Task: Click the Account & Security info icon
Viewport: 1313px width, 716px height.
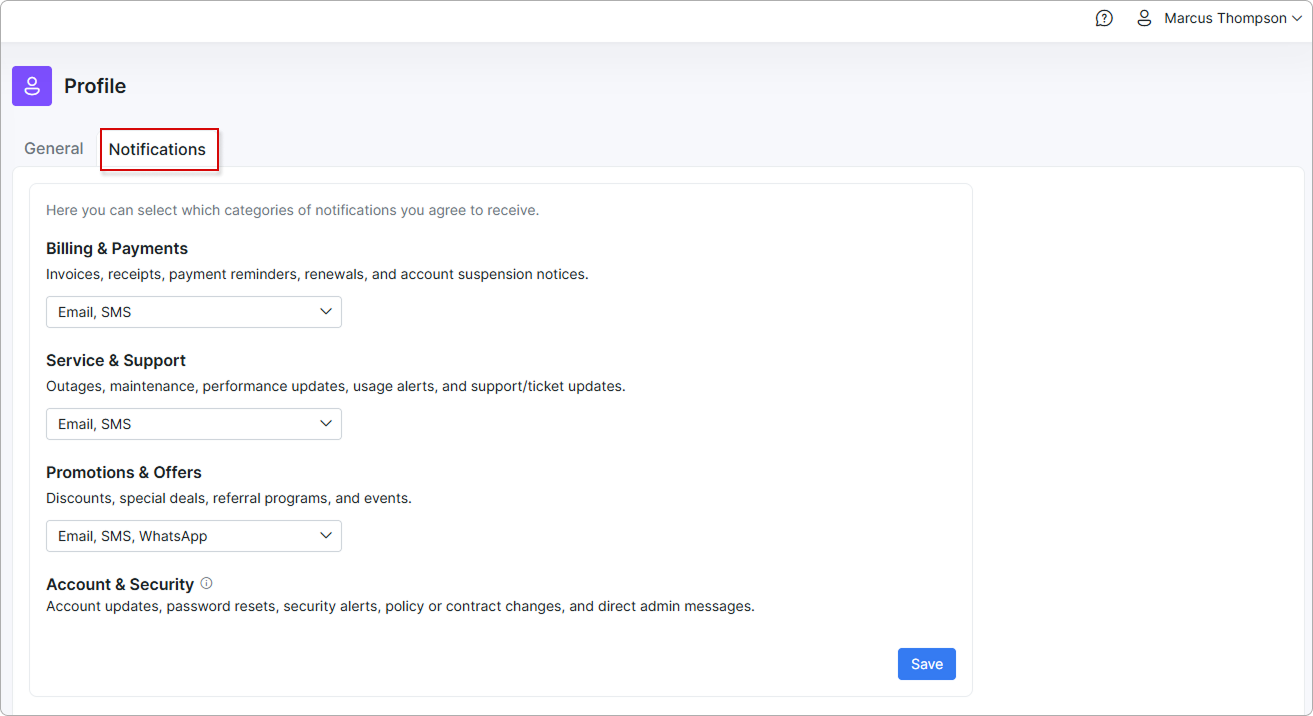Action: 206,583
